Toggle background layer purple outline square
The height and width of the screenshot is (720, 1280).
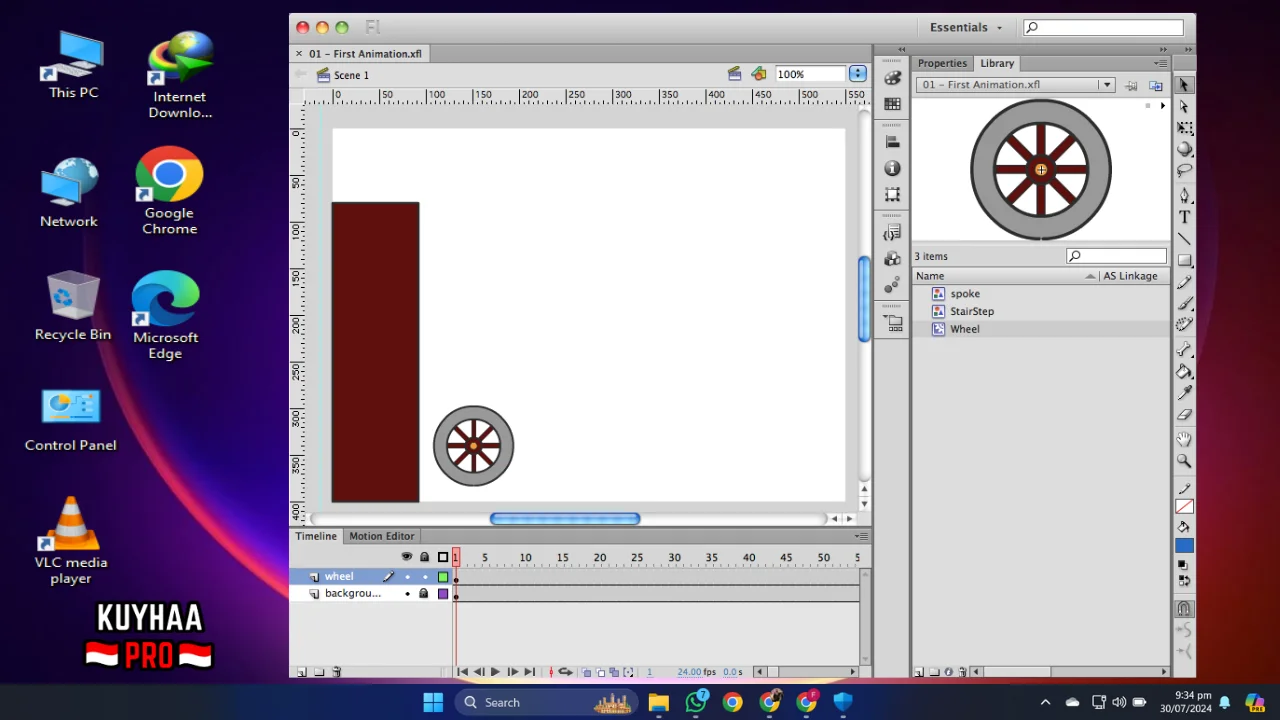pyautogui.click(x=443, y=594)
